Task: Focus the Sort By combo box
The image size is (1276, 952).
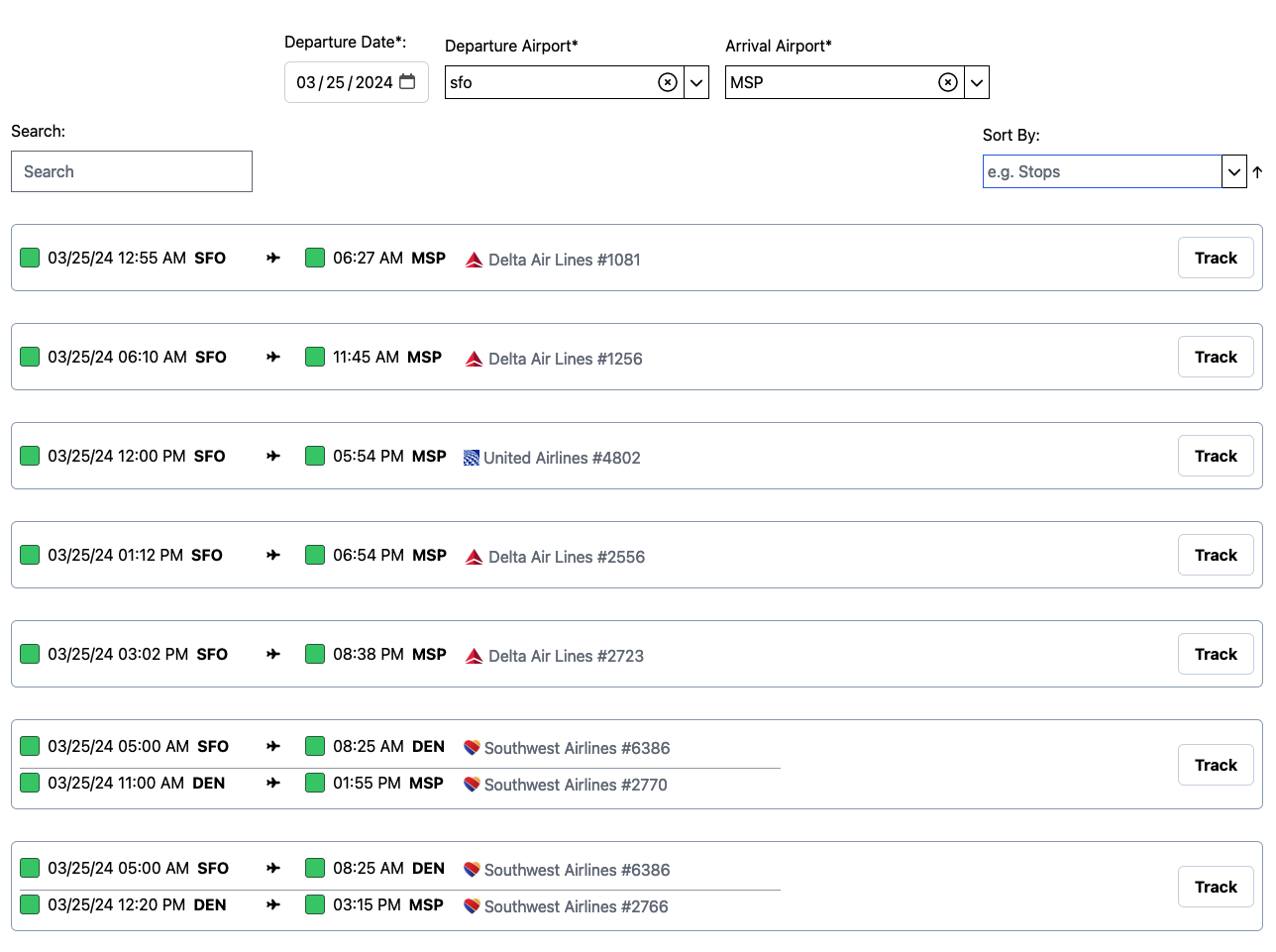Action: (x=1102, y=171)
